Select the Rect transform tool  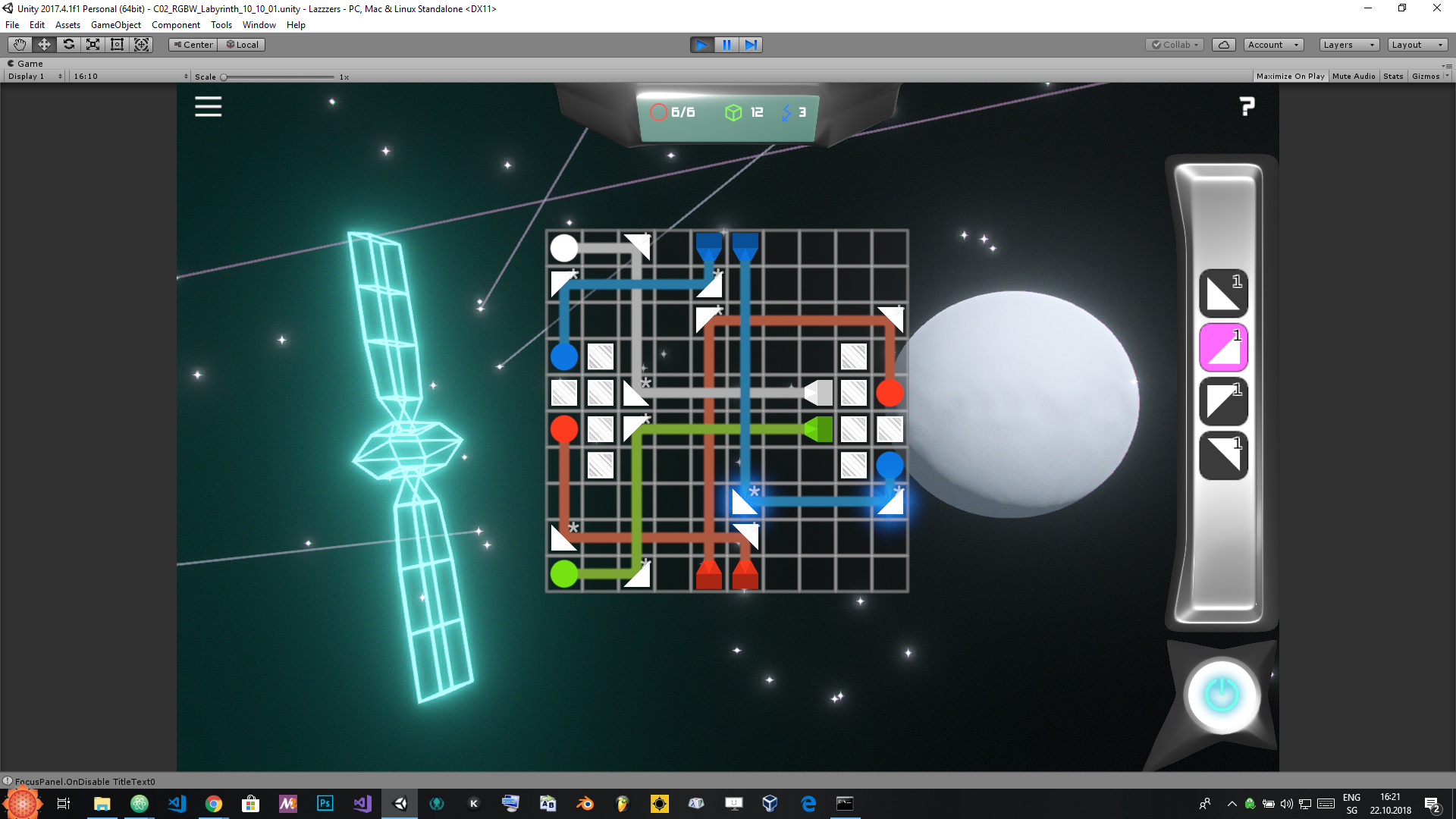117,45
